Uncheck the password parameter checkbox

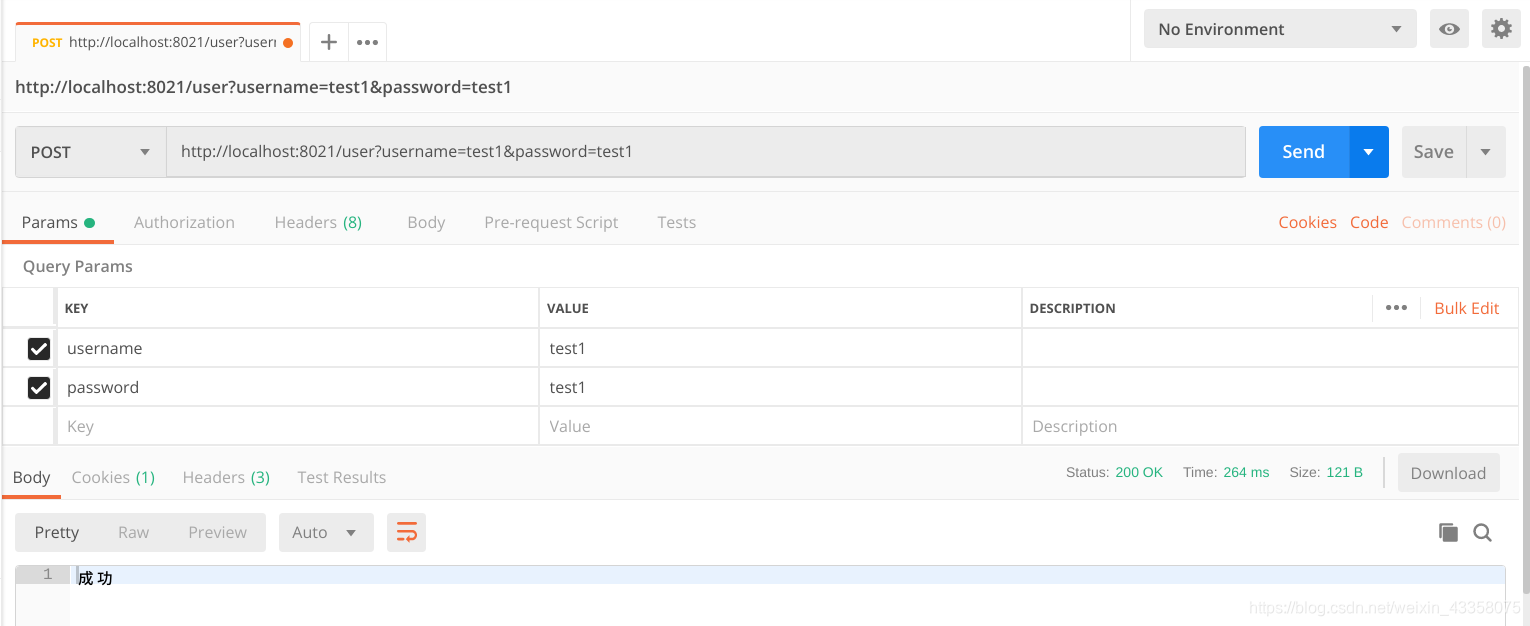click(39, 387)
